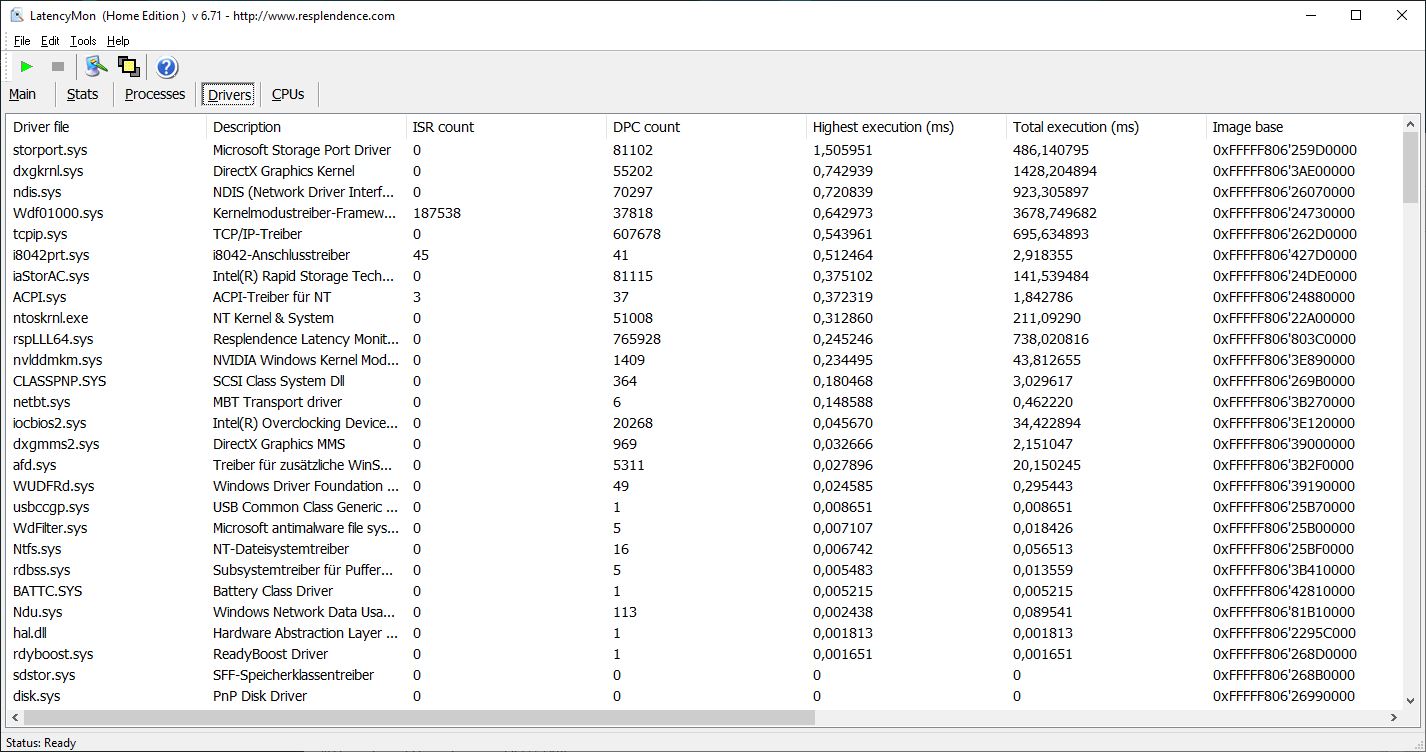Switch to the Main tab
Image resolution: width=1426 pixels, height=752 pixels.
click(x=22, y=94)
